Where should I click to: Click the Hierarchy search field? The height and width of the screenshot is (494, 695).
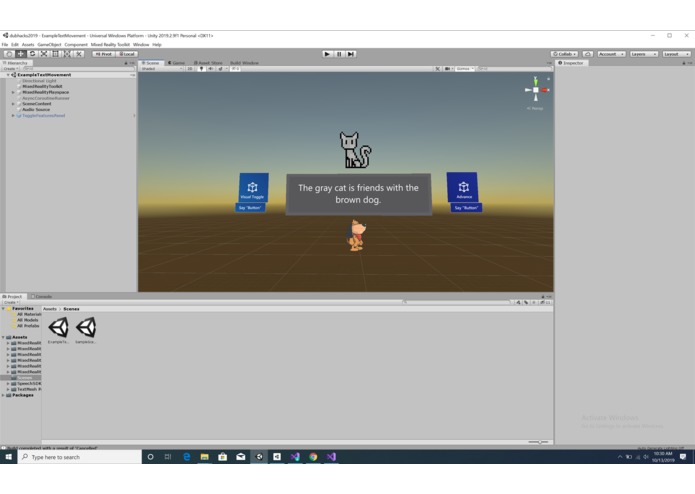78,69
